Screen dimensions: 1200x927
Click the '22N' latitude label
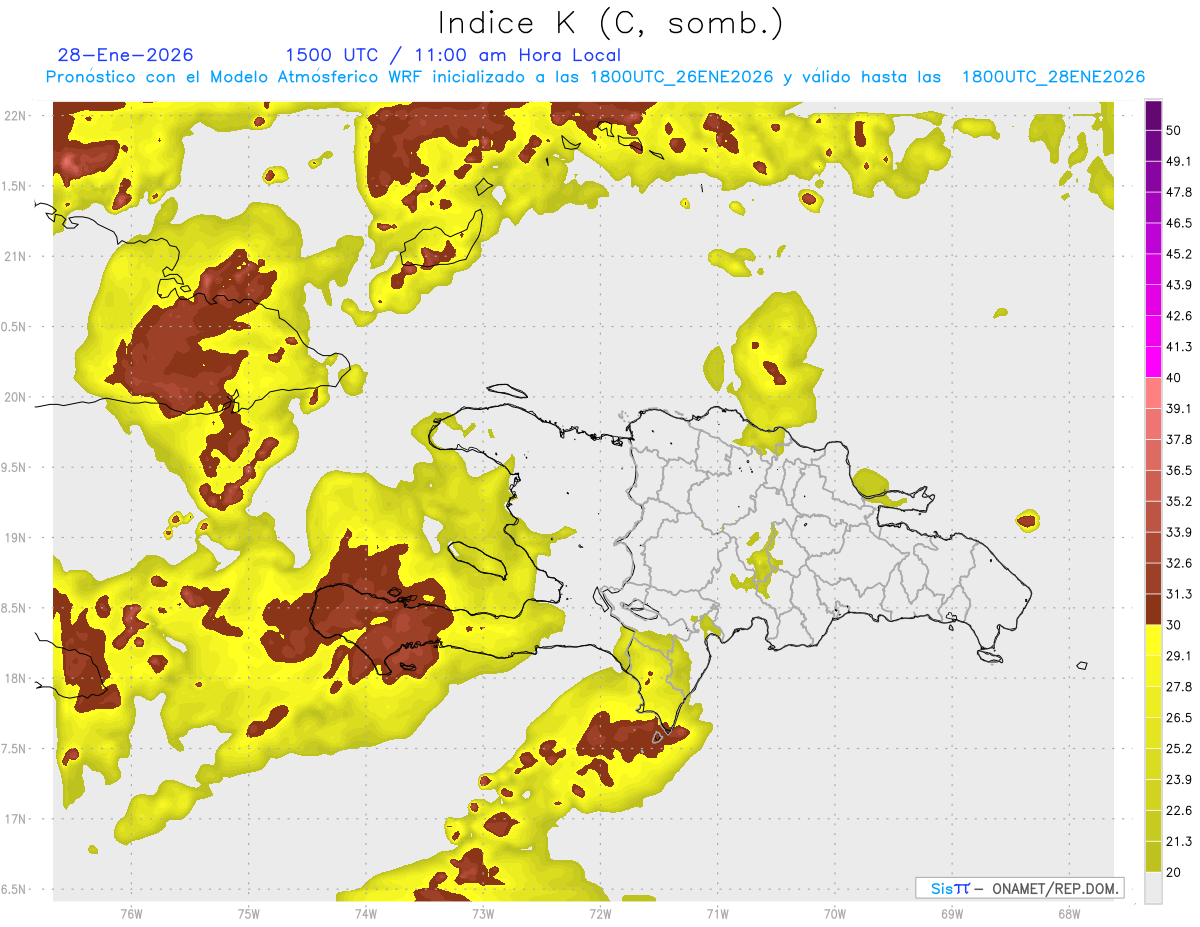click(x=14, y=116)
